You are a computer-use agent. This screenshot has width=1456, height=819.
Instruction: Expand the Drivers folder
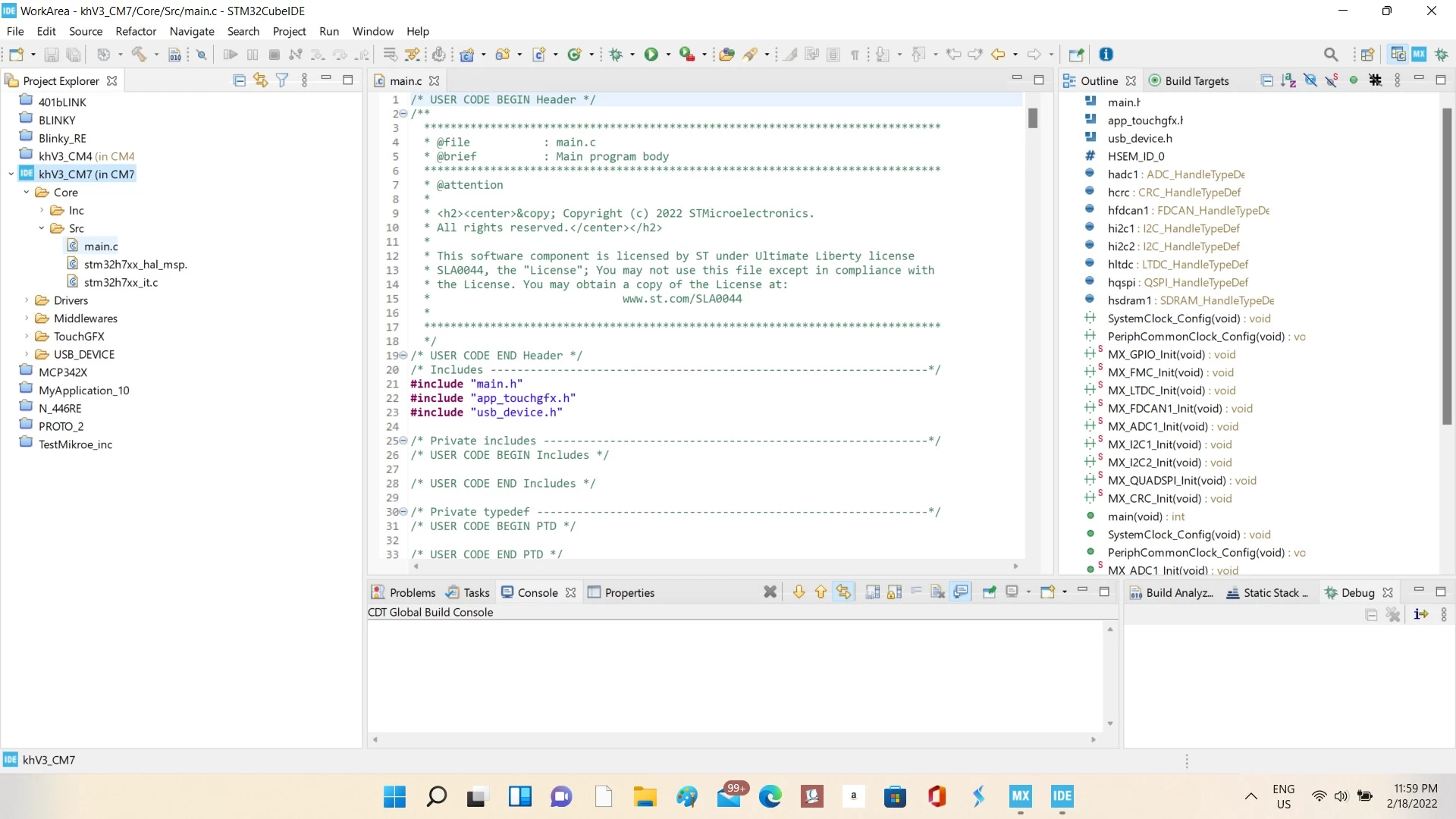coord(27,300)
